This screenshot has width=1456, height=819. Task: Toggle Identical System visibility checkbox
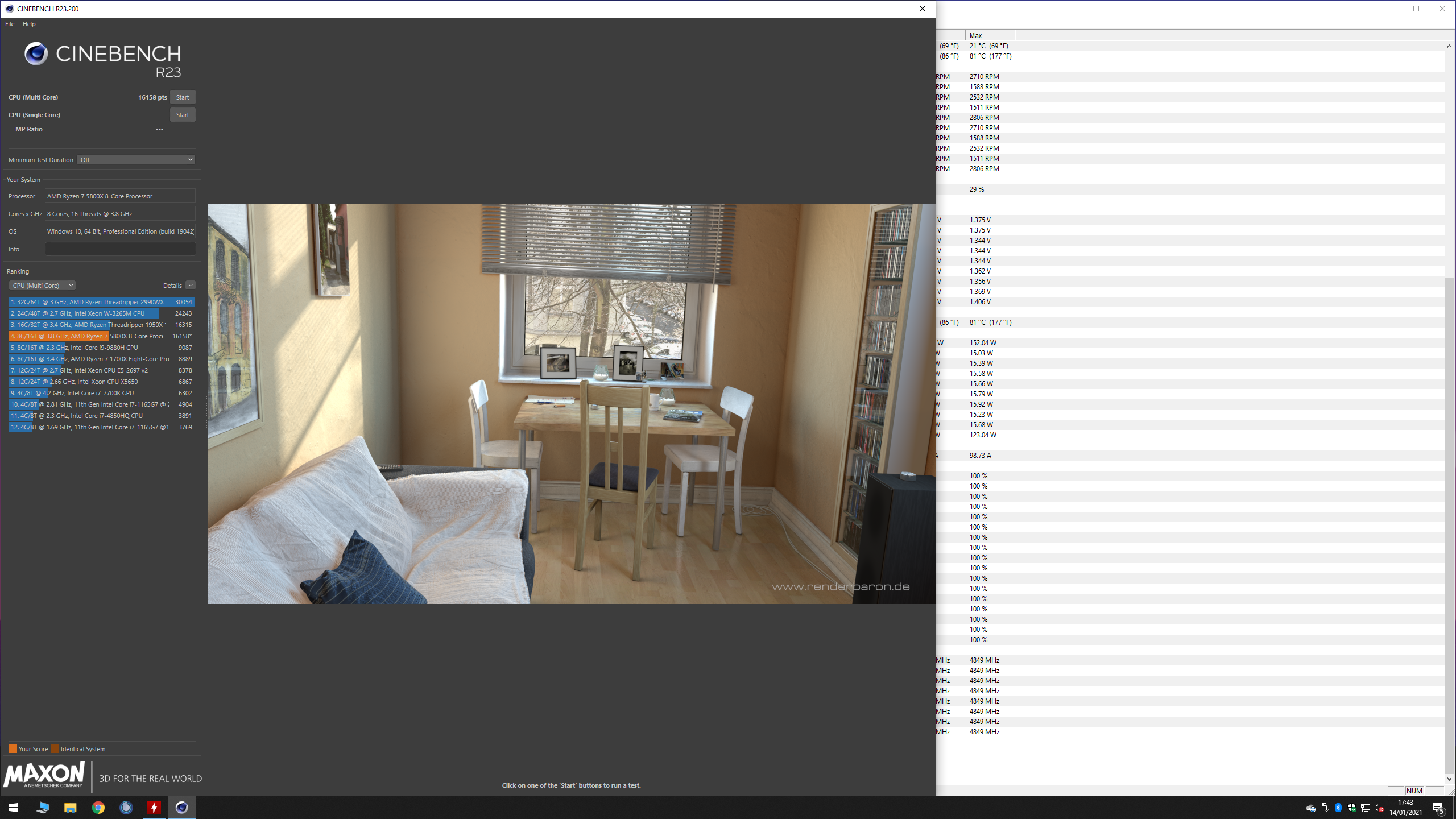[55, 748]
